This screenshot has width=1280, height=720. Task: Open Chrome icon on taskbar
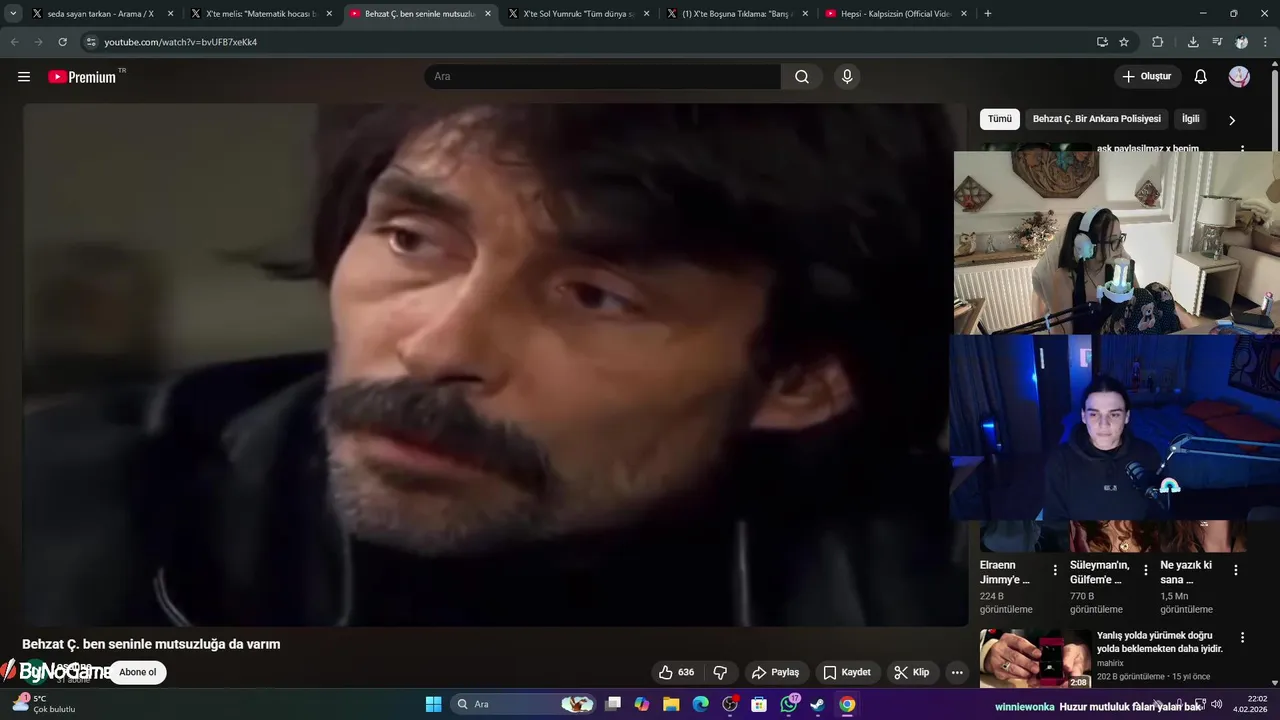[847, 704]
